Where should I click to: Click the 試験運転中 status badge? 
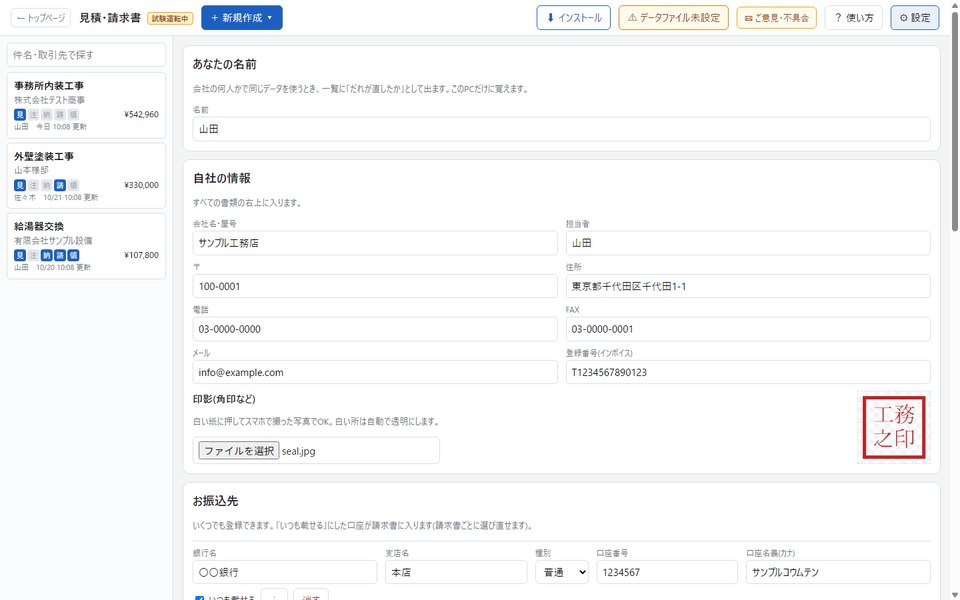point(170,18)
